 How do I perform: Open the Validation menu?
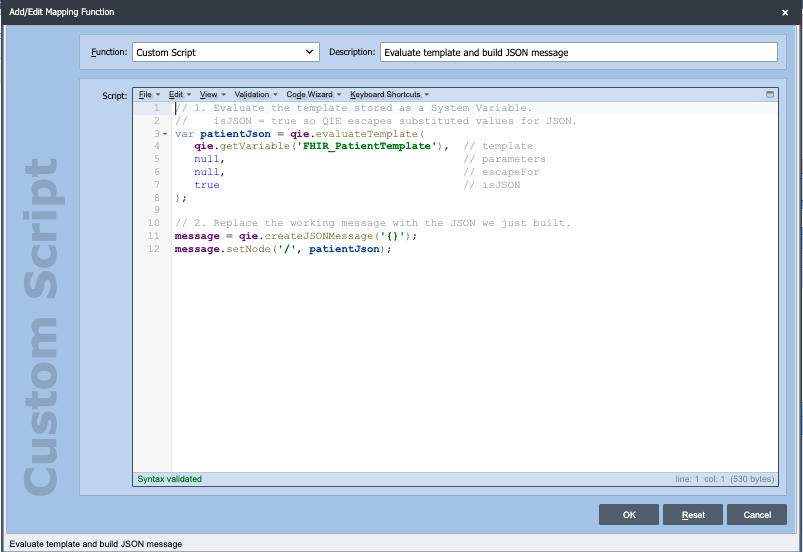(256, 94)
